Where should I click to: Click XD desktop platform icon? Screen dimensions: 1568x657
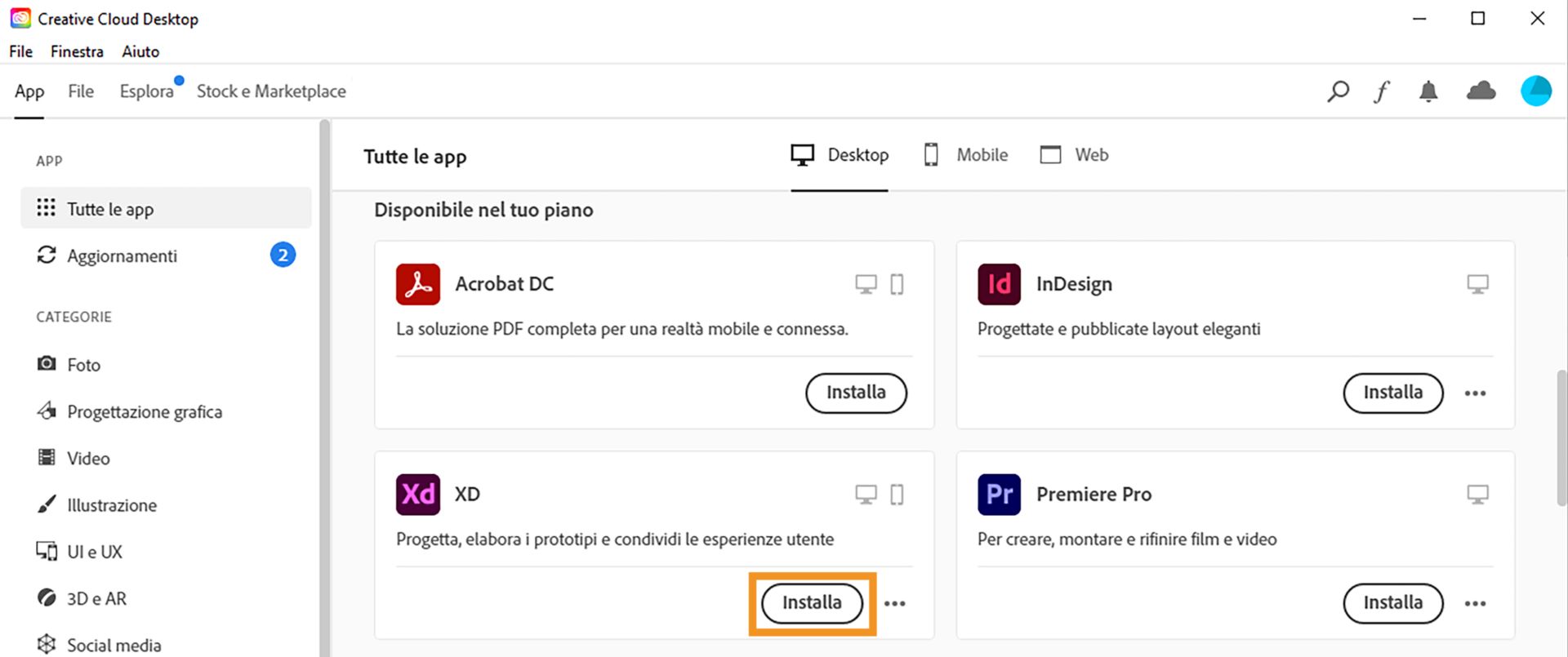point(866,495)
